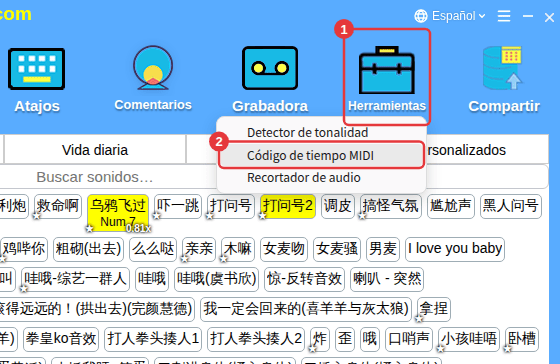
Task: Play the 调皮 sound button
Action: click(338, 206)
